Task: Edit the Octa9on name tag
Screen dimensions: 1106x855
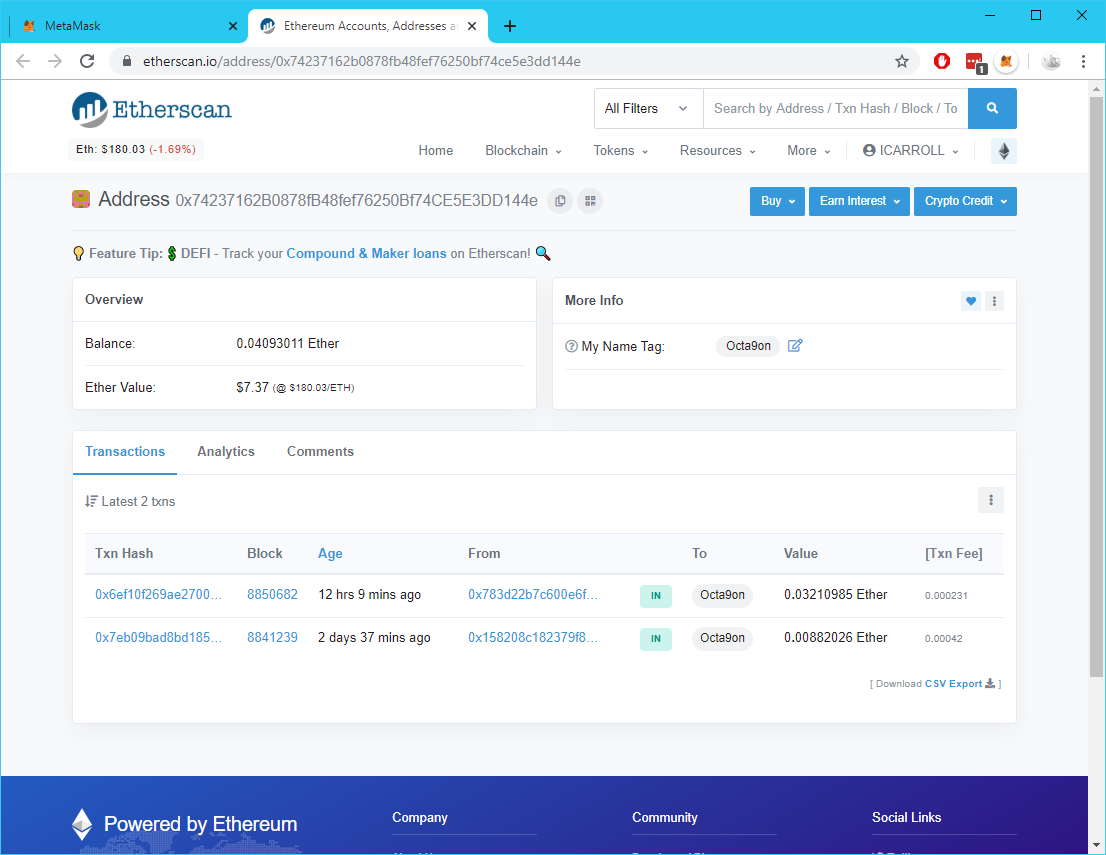Action: 795,346
